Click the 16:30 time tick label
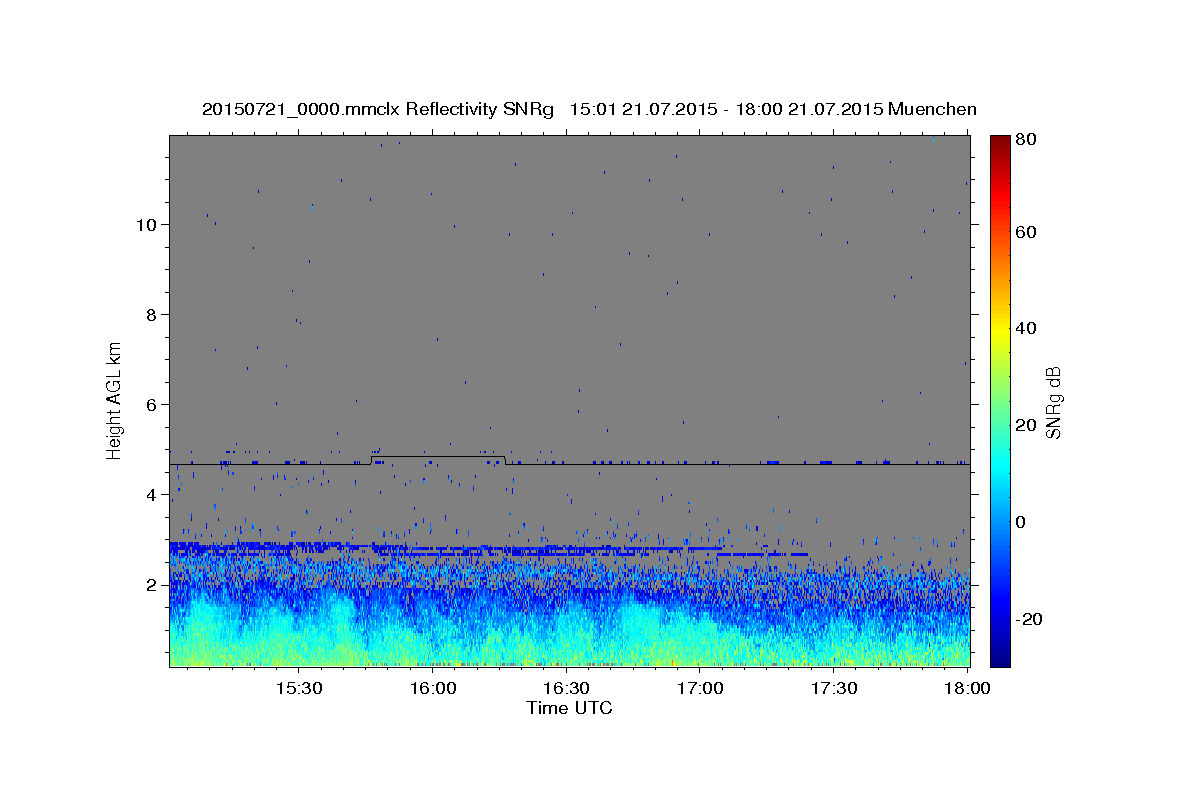 point(566,689)
